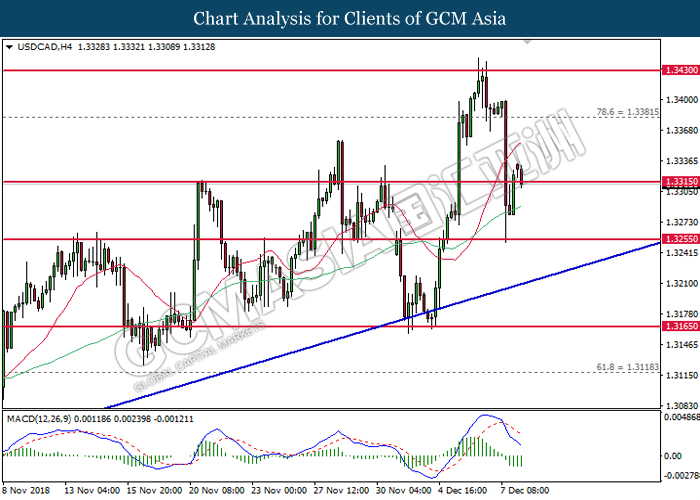Click the 30 Nov 04:00 time label

point(404,490)
